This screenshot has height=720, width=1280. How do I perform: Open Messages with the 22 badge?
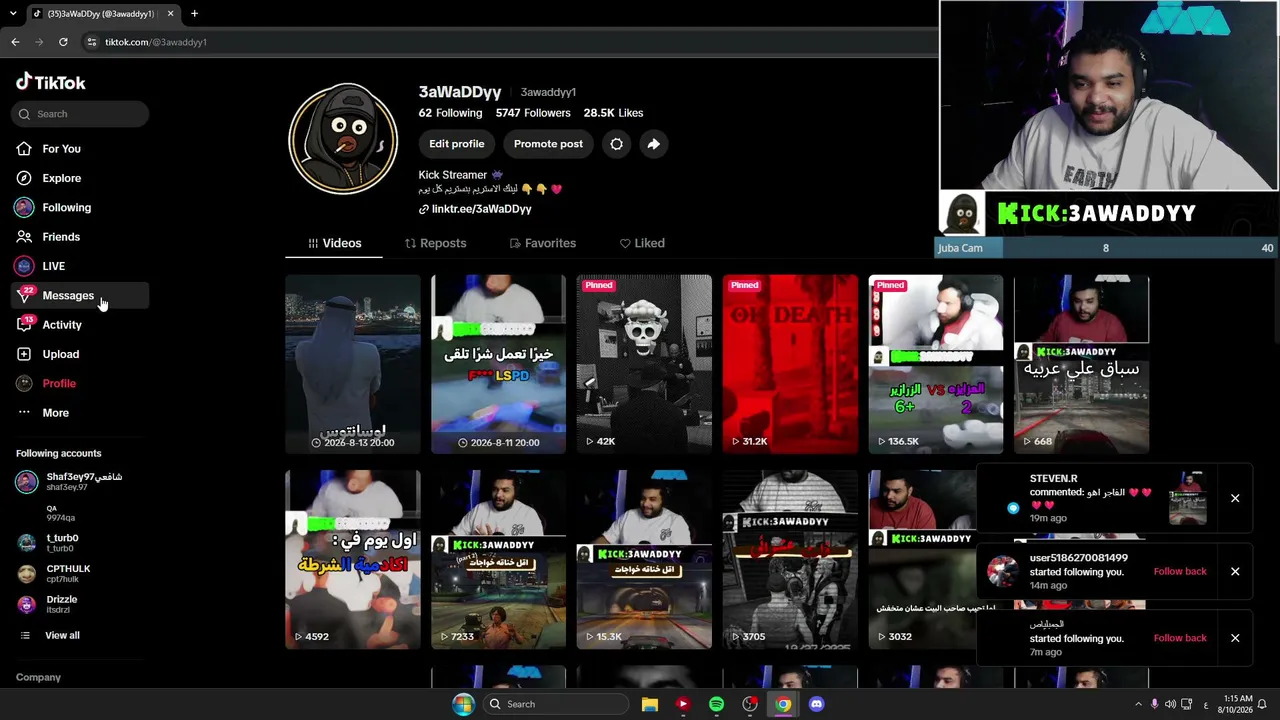[x=68, y=296]
